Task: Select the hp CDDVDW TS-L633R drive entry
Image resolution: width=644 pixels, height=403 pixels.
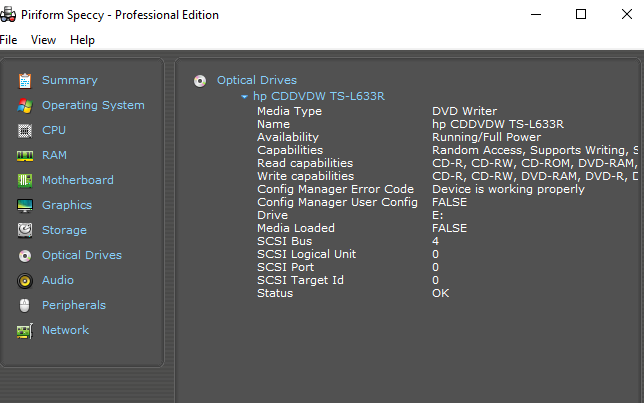Action: point(318,96)
